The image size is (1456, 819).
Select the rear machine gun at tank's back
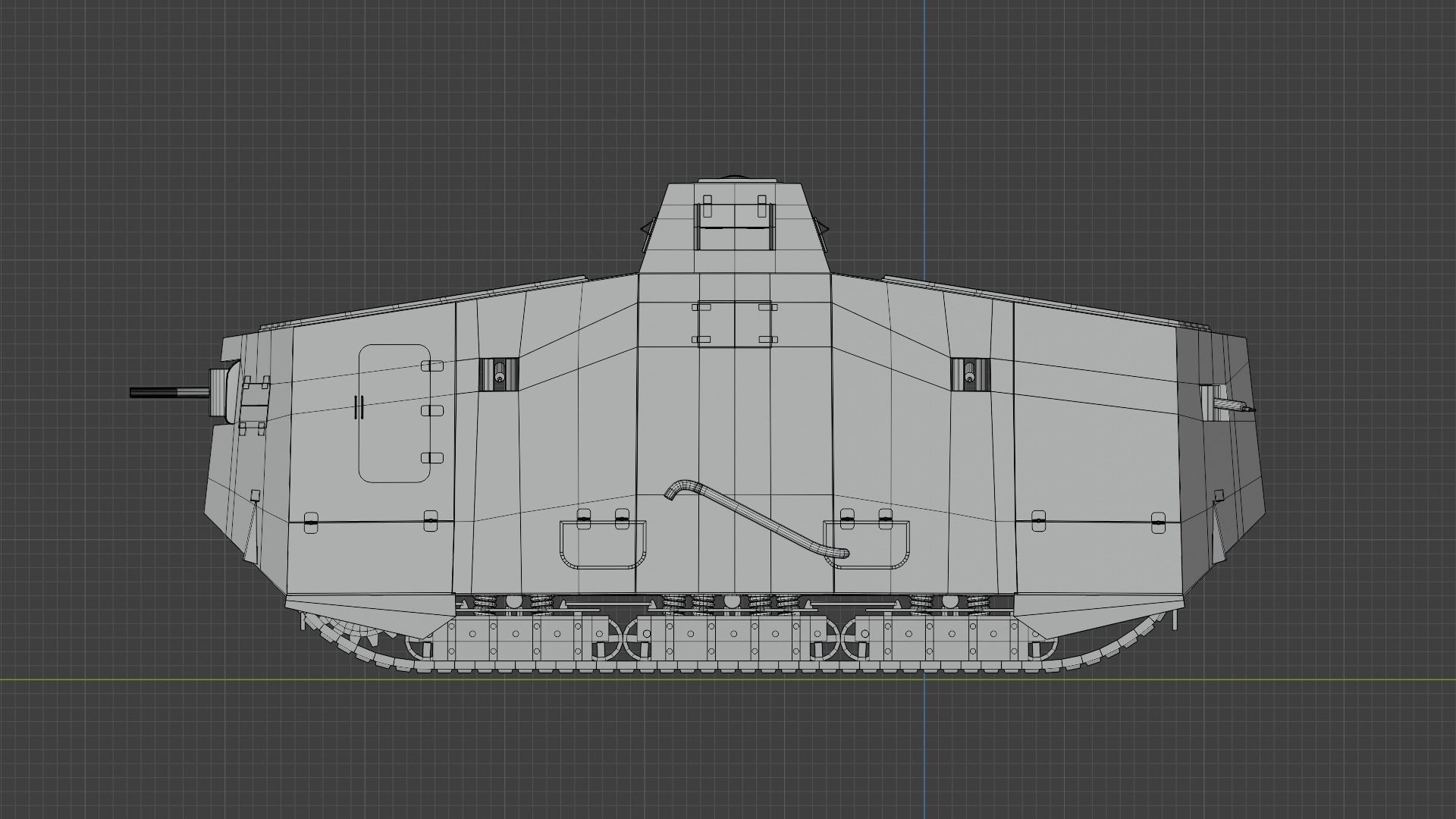[x=1233, y=406]
